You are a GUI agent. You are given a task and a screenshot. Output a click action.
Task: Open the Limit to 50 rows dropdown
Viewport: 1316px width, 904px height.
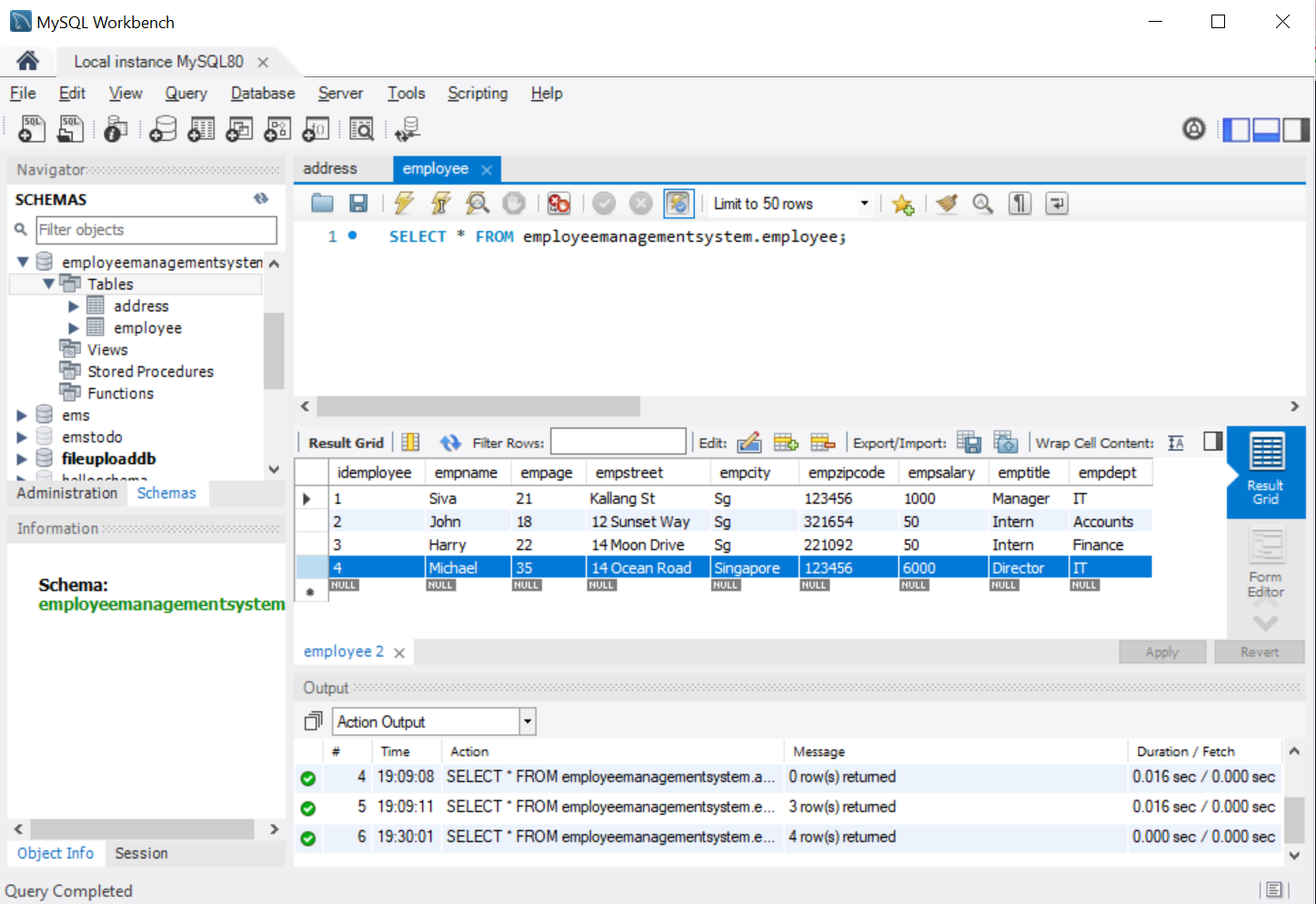tap(864, 203)
